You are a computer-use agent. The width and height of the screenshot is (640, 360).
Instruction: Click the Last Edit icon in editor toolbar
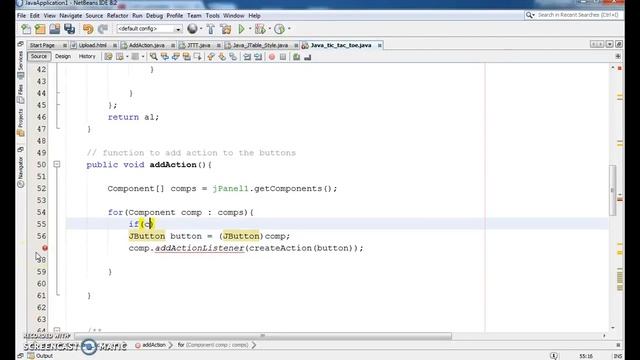coord(108,57)
